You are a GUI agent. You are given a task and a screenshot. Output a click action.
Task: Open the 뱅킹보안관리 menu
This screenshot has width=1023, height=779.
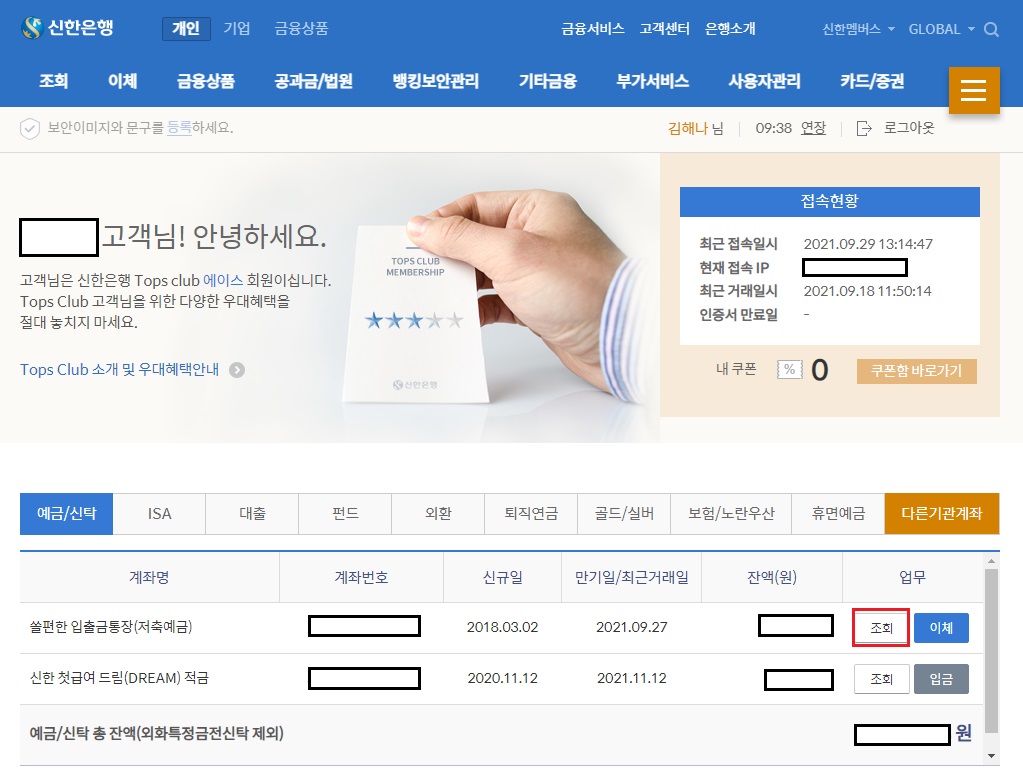click(x=435, y=81)
